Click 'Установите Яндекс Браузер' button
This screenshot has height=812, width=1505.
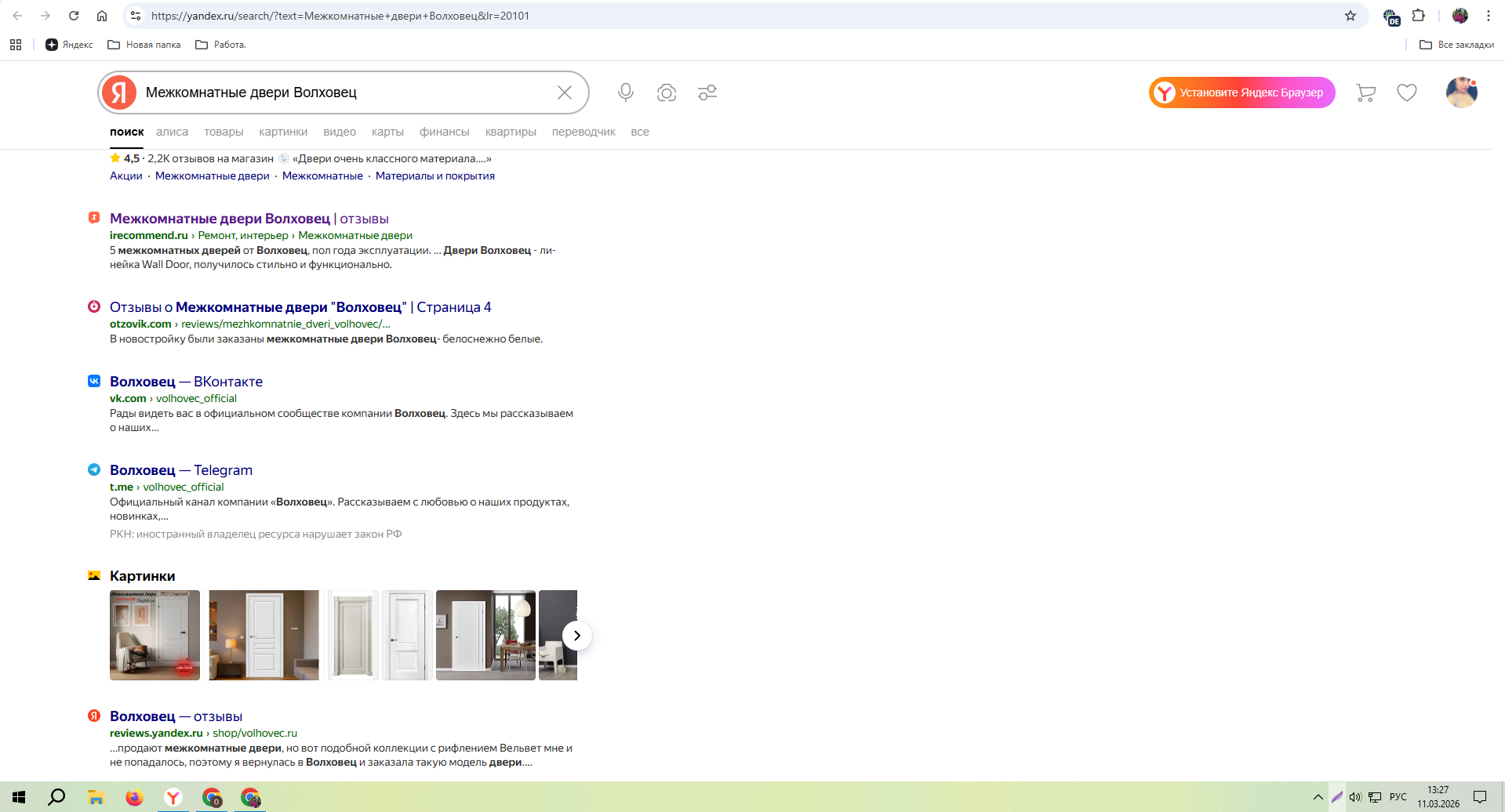pyautogui.click(x=1241, y=92)
